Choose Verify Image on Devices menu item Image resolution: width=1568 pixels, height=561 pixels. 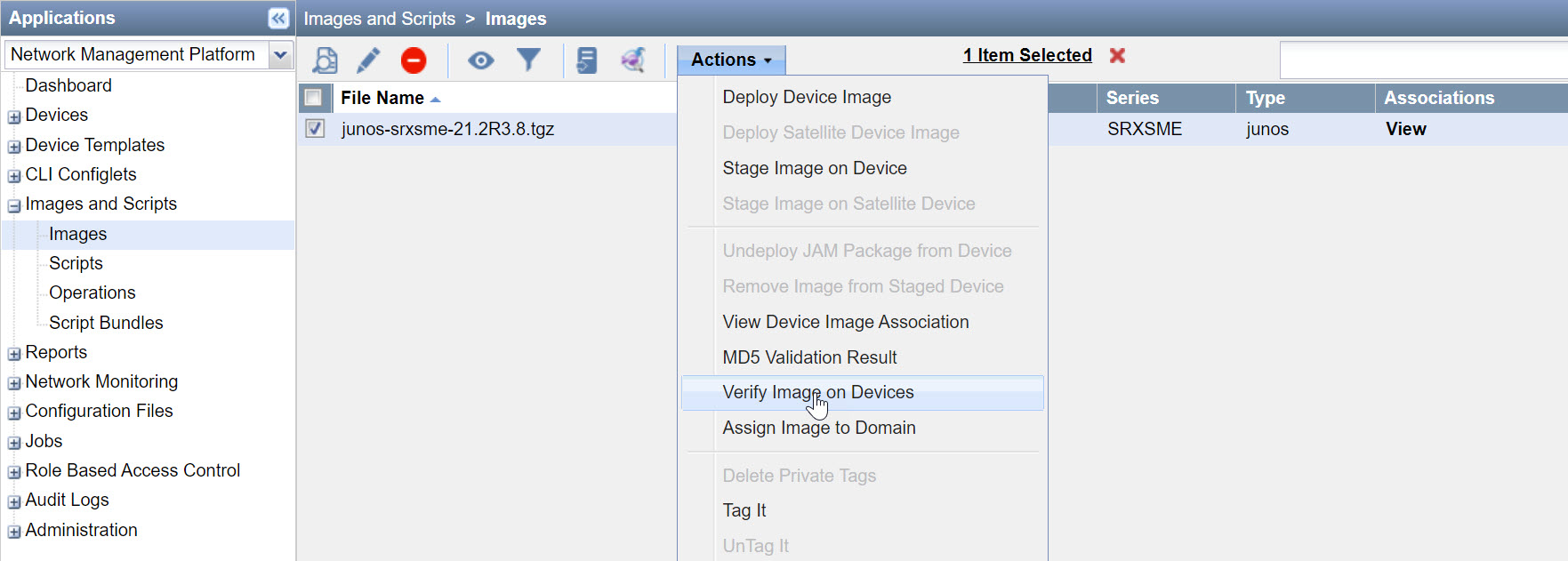pyautogui.click(x=818, y=393)
